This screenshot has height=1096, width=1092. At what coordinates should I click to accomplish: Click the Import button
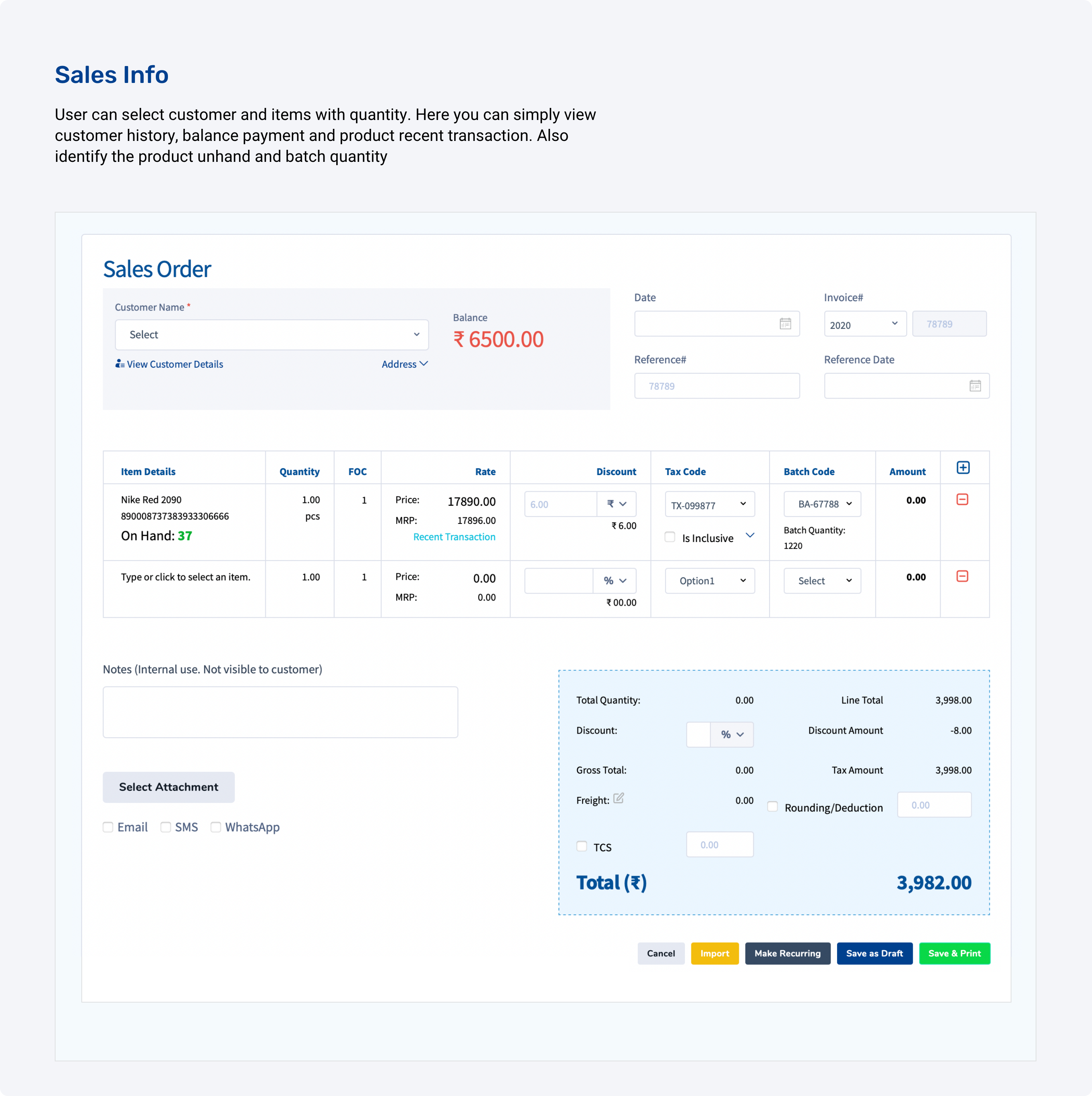click(x=715, y=953)
